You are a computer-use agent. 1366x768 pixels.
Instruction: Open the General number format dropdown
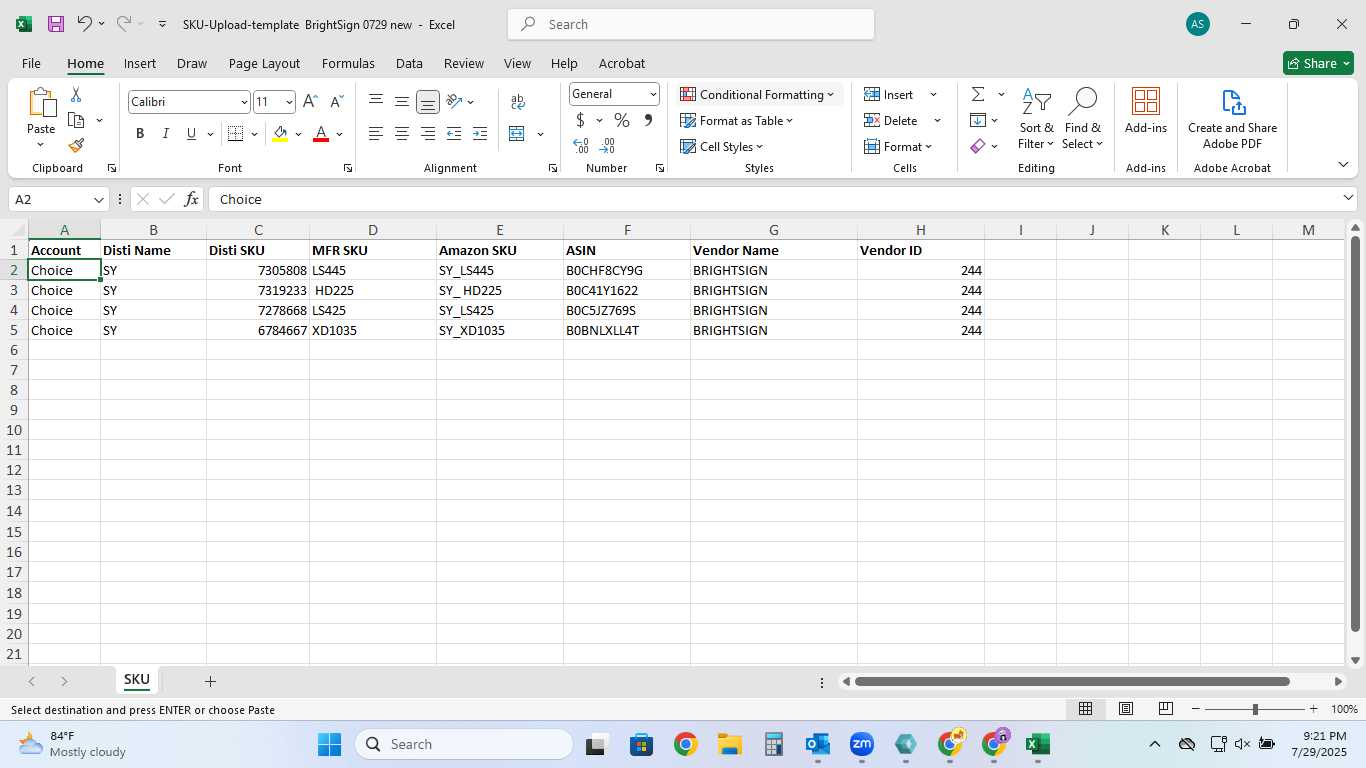pos(653,94)
